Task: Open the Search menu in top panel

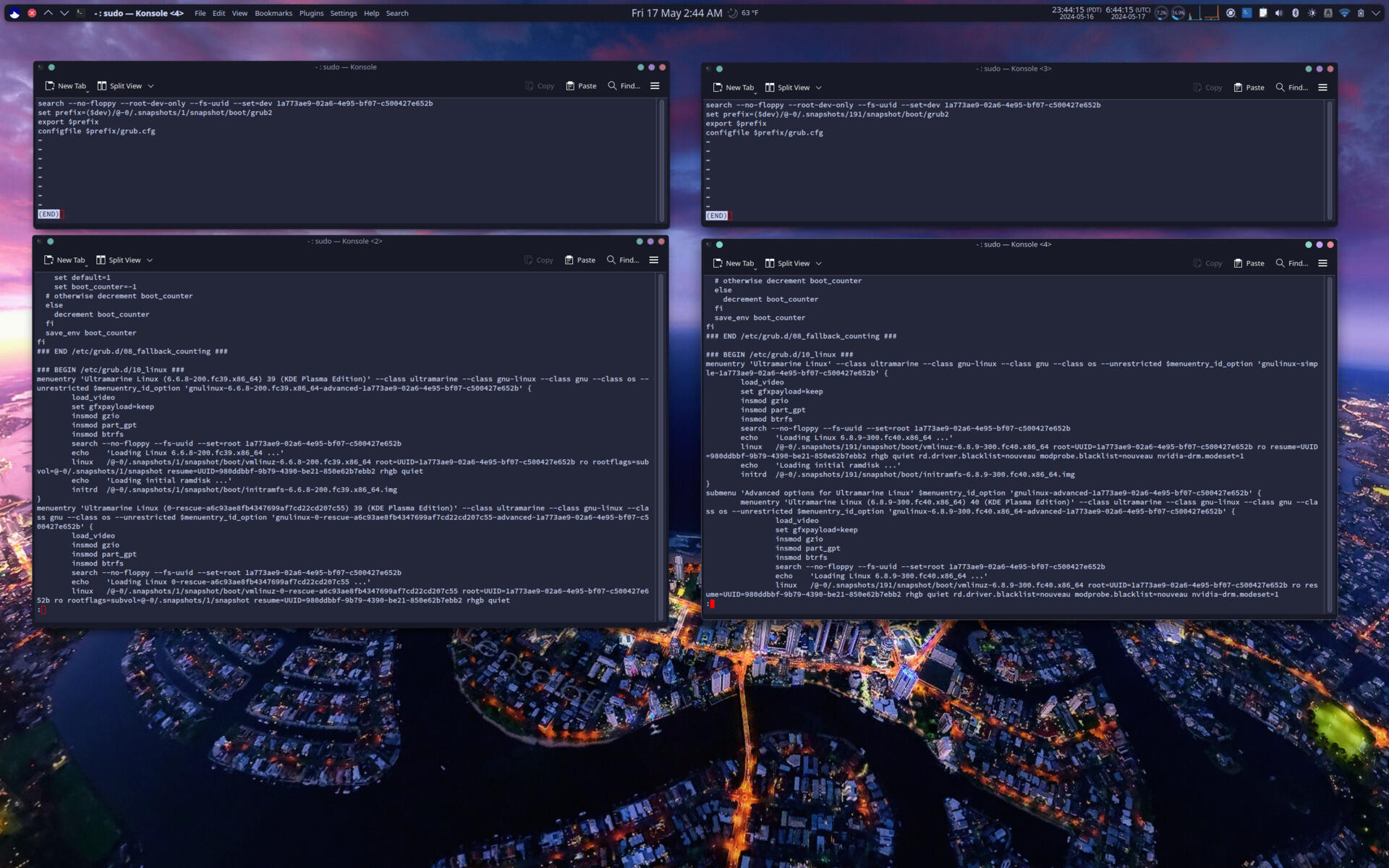Action: click(397, 13)
